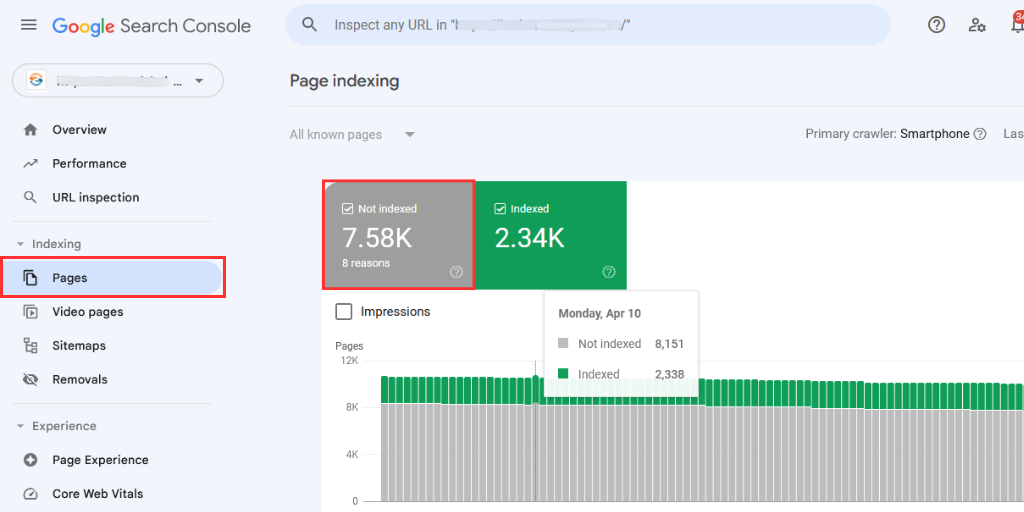Click the Video pages icon
This screenshot has width=1024, height=512.
(x=30, y=312)
